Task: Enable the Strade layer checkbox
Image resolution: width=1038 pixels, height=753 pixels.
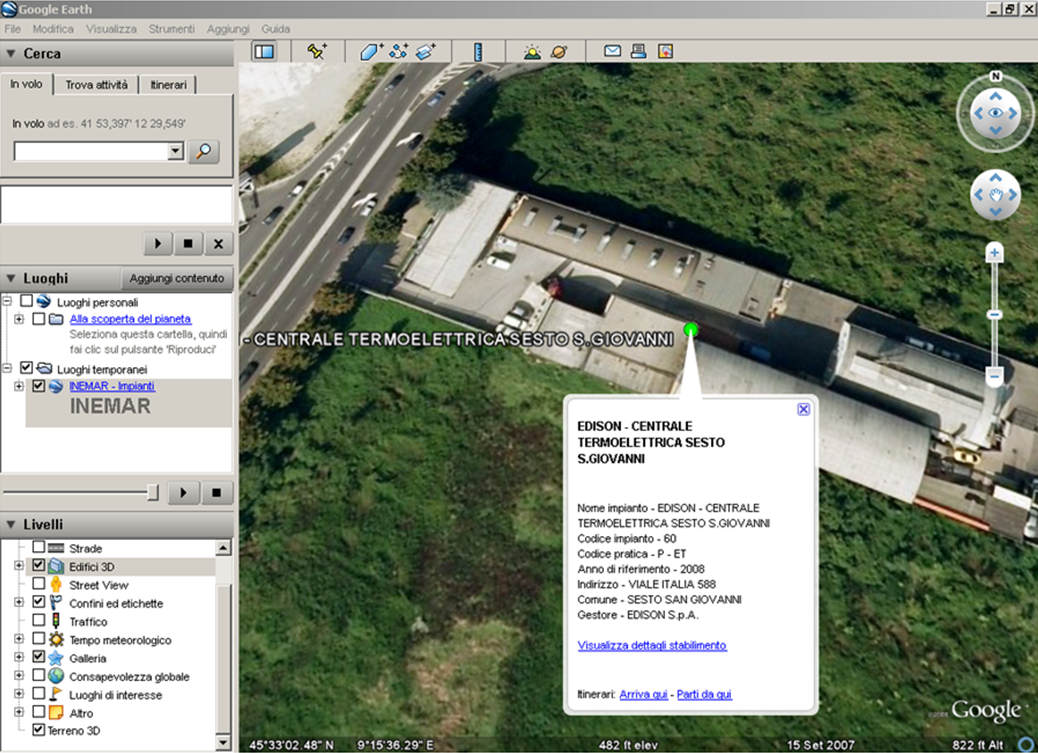Action: click(x=39, y=548)
